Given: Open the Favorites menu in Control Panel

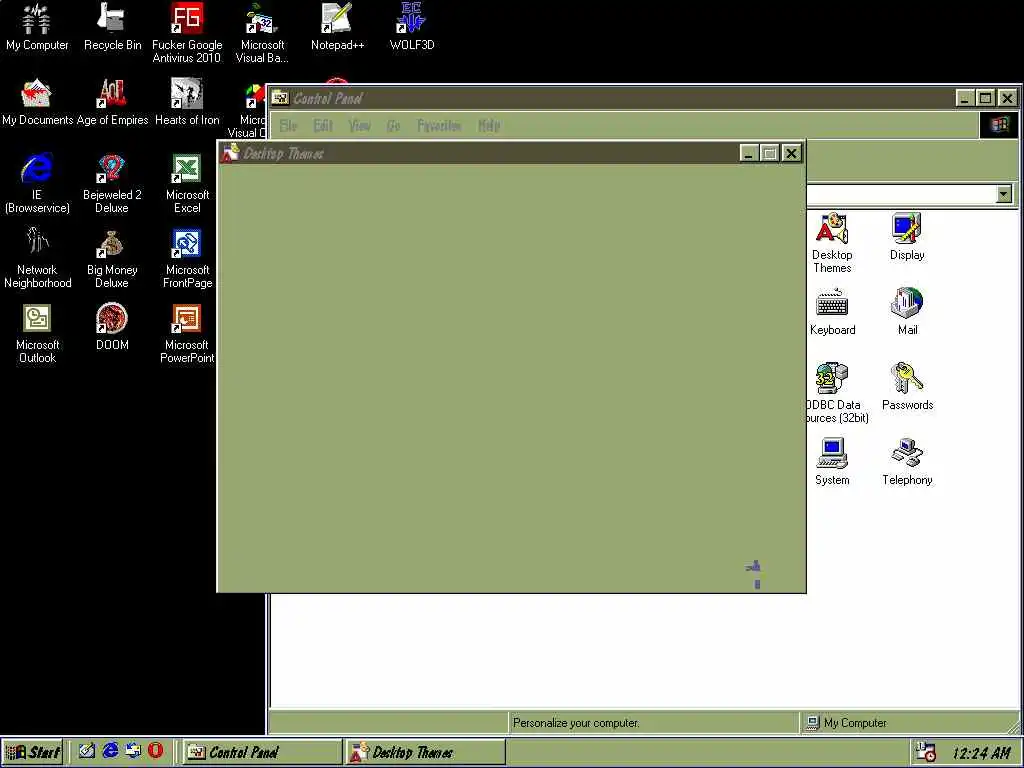Looking at the screenshot, I should click(x=439, y=125).
